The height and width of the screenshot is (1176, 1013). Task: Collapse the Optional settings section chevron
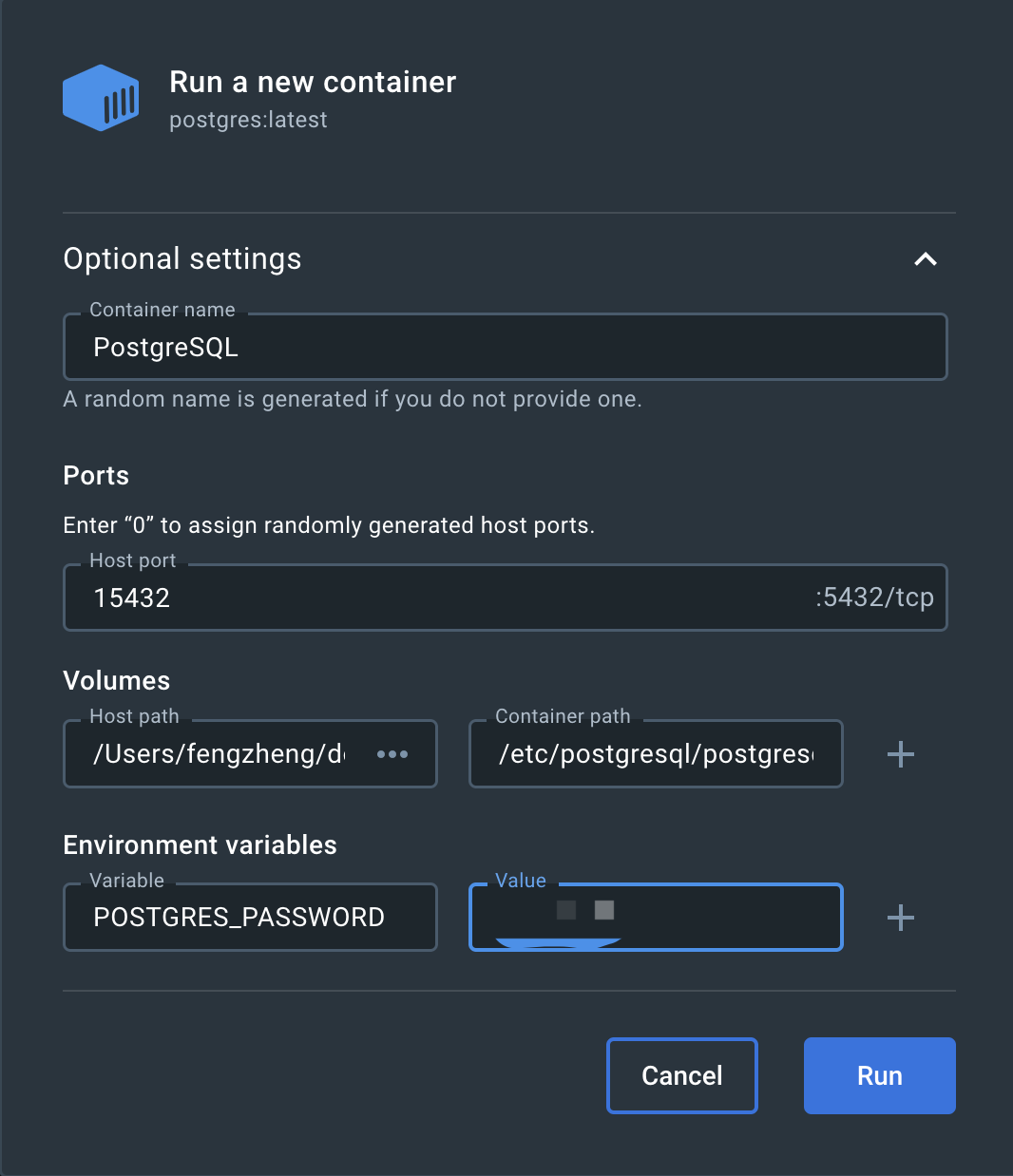(x=925, y=259)
